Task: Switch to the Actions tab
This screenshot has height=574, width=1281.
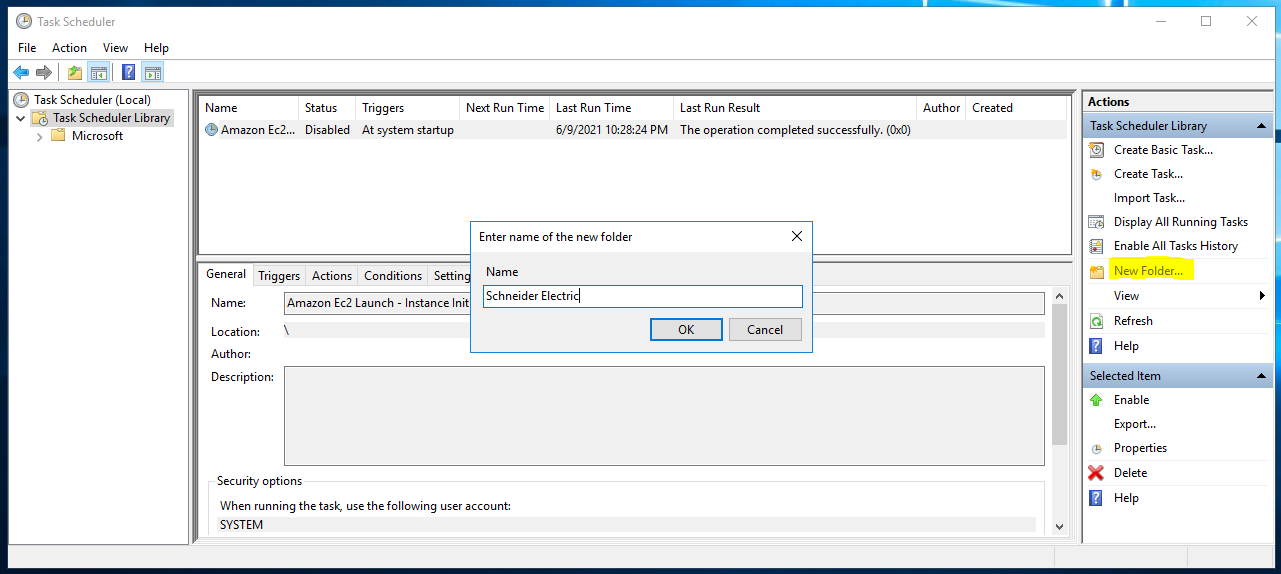Action: (332, 276)
